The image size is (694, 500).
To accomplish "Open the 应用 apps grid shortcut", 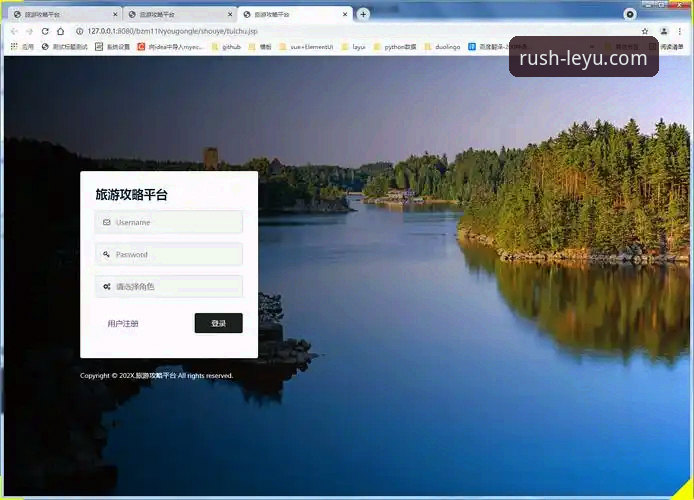I will (22, 46).
